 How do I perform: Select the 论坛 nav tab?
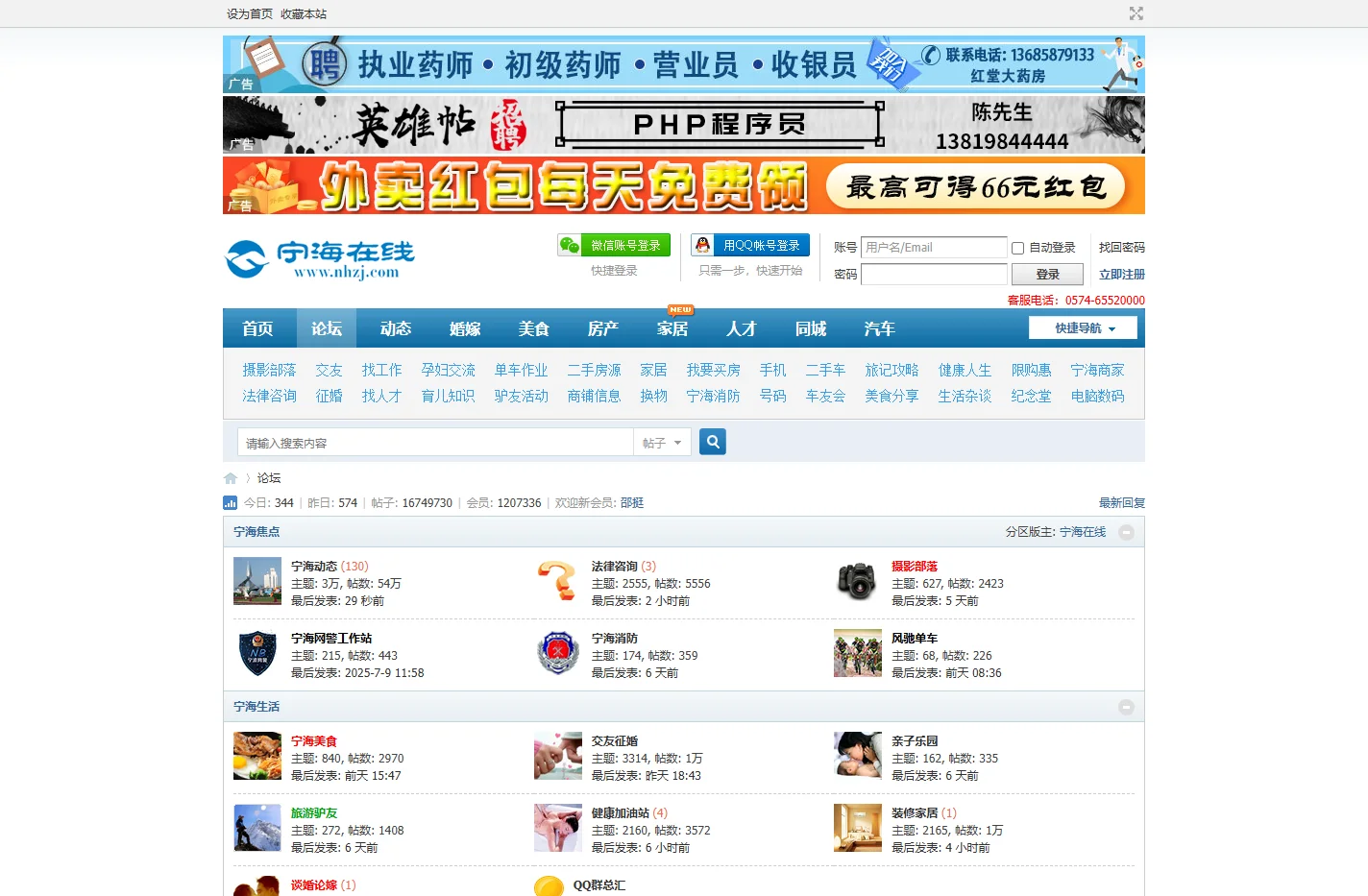[x=327, y=328]
